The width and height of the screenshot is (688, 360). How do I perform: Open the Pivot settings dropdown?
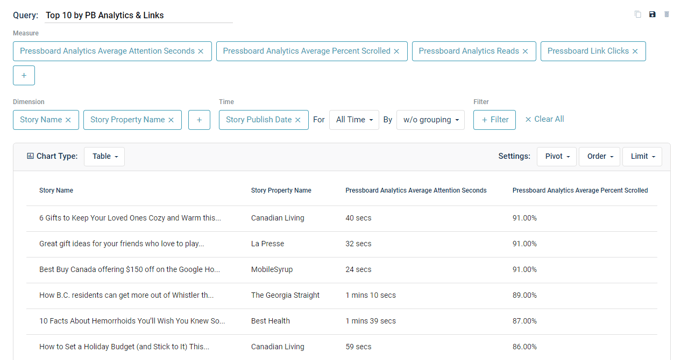tap(557, 156)
